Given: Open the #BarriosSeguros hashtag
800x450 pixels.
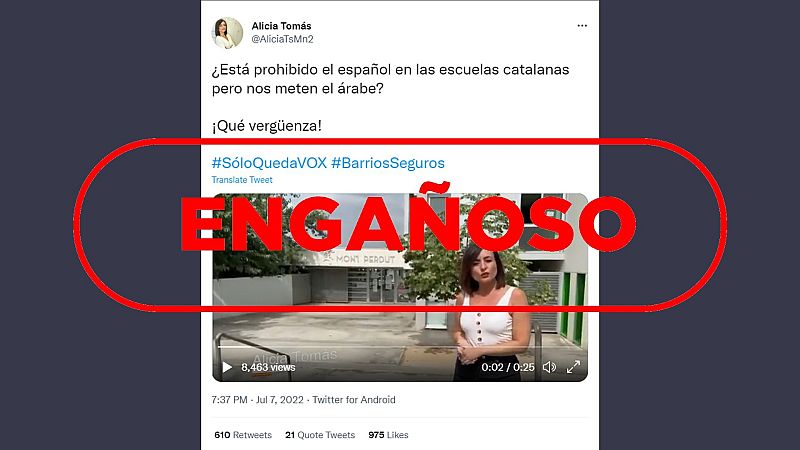Looking at the screenshot, I should (388, 163).
